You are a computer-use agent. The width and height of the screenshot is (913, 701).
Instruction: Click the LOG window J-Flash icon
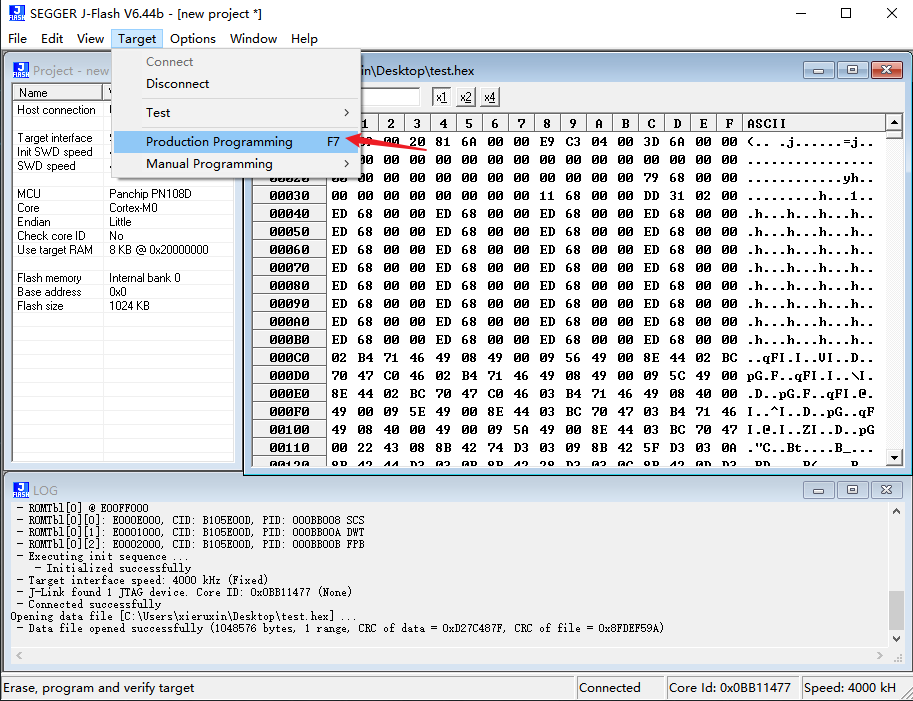tap(21, 490)
